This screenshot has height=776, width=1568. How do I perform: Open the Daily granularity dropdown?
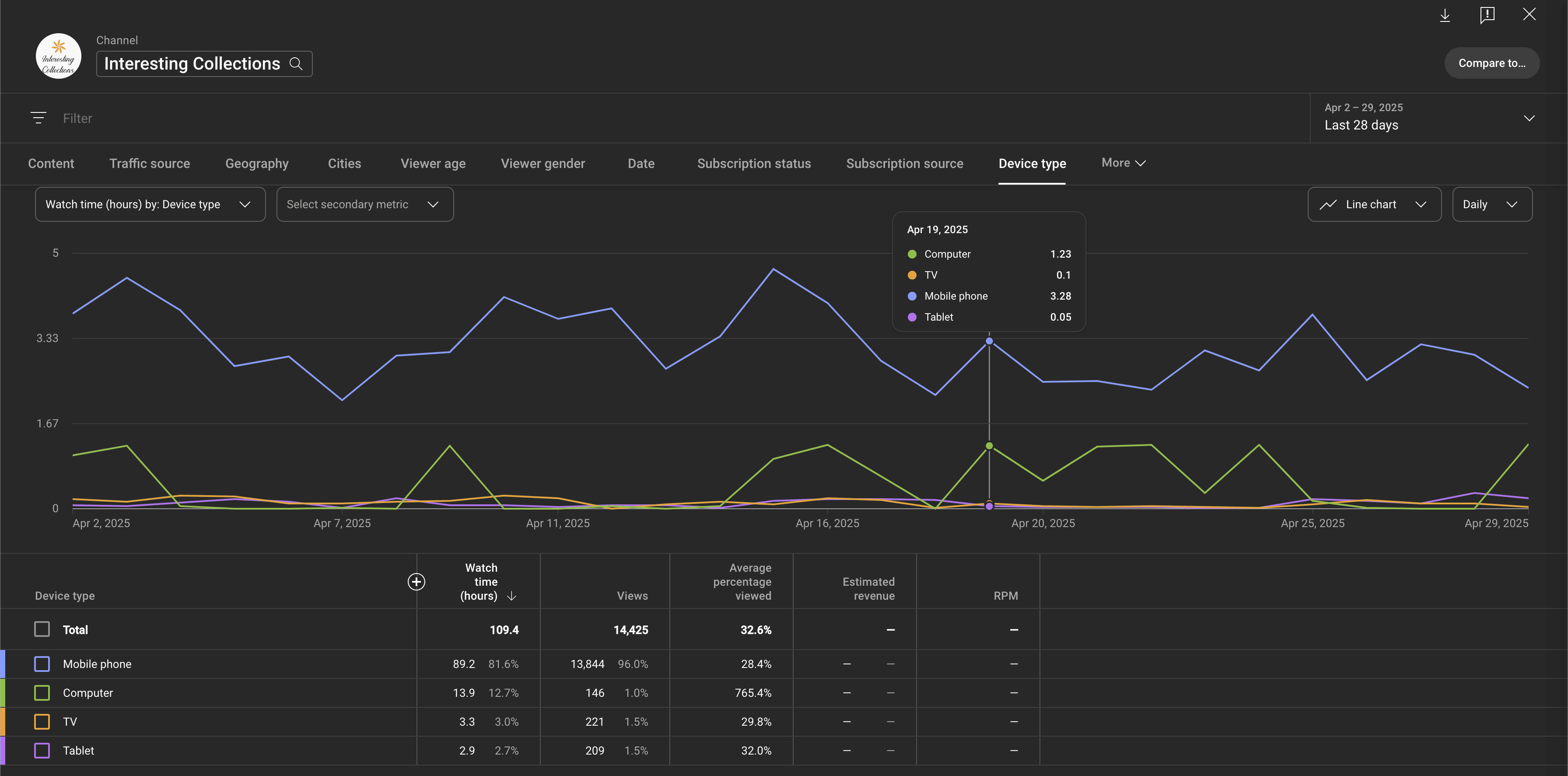tap(1492, 205)
